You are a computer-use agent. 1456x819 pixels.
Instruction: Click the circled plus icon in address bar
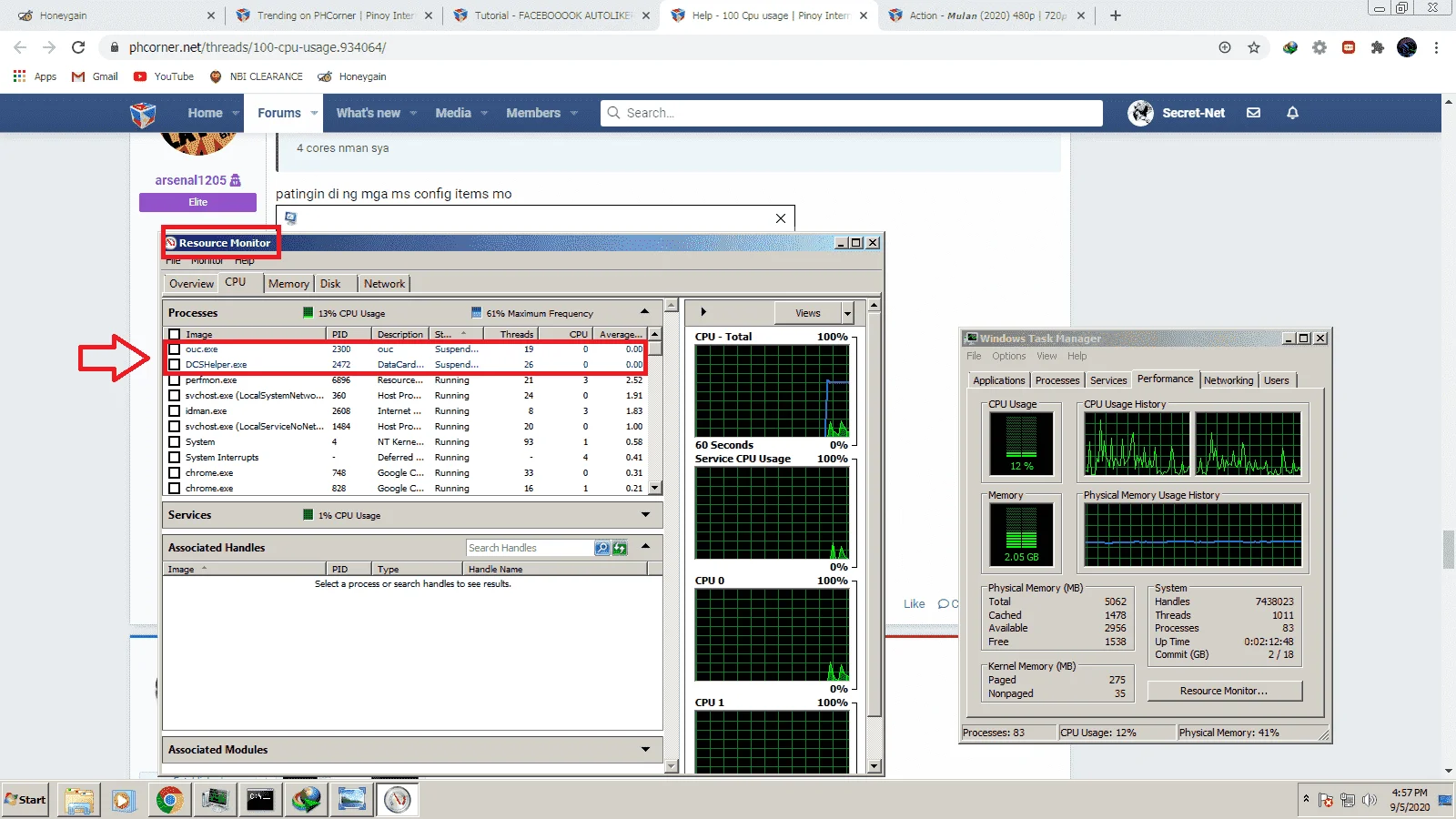click(1225, 47)
